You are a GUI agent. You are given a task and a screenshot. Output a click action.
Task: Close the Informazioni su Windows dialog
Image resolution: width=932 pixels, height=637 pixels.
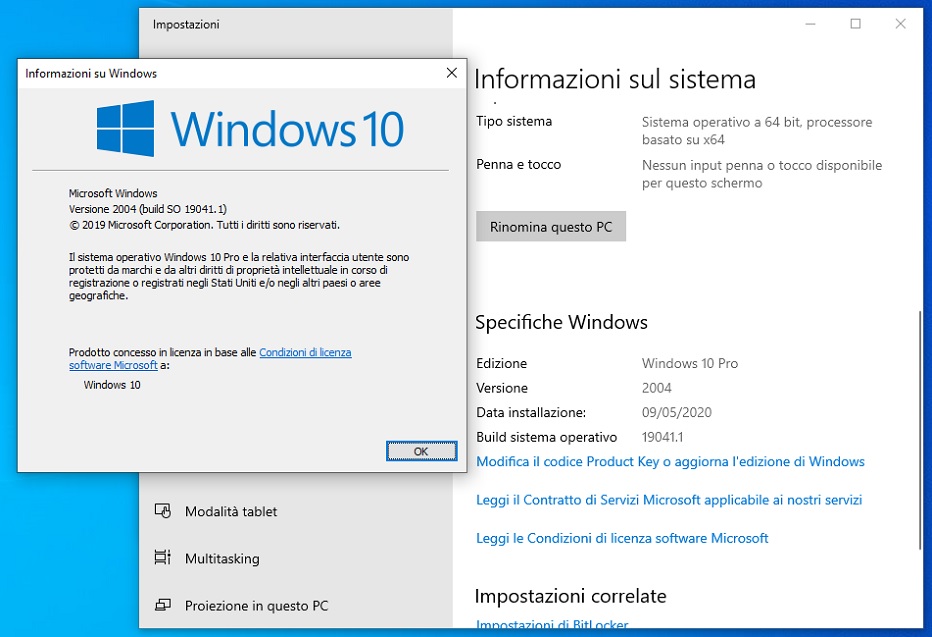[x=452, y=73]
